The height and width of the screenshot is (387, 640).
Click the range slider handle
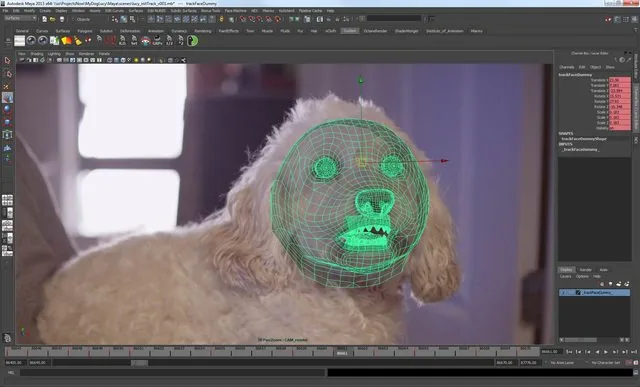(139, 363)
